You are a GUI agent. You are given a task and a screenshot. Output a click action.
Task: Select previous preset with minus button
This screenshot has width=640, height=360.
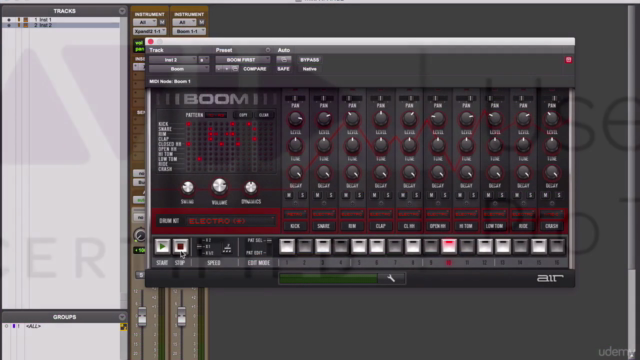coord(219,69)
